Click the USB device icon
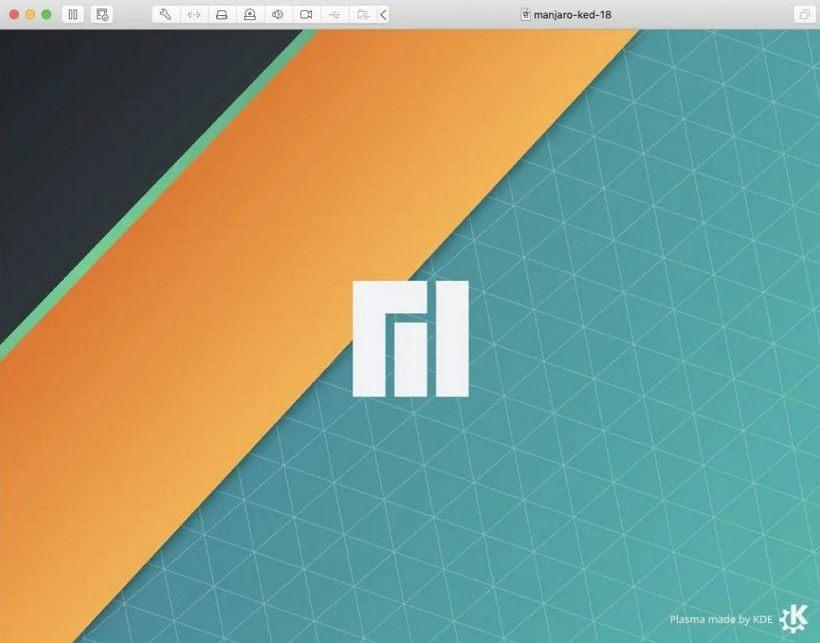 (x=334, y=15)
